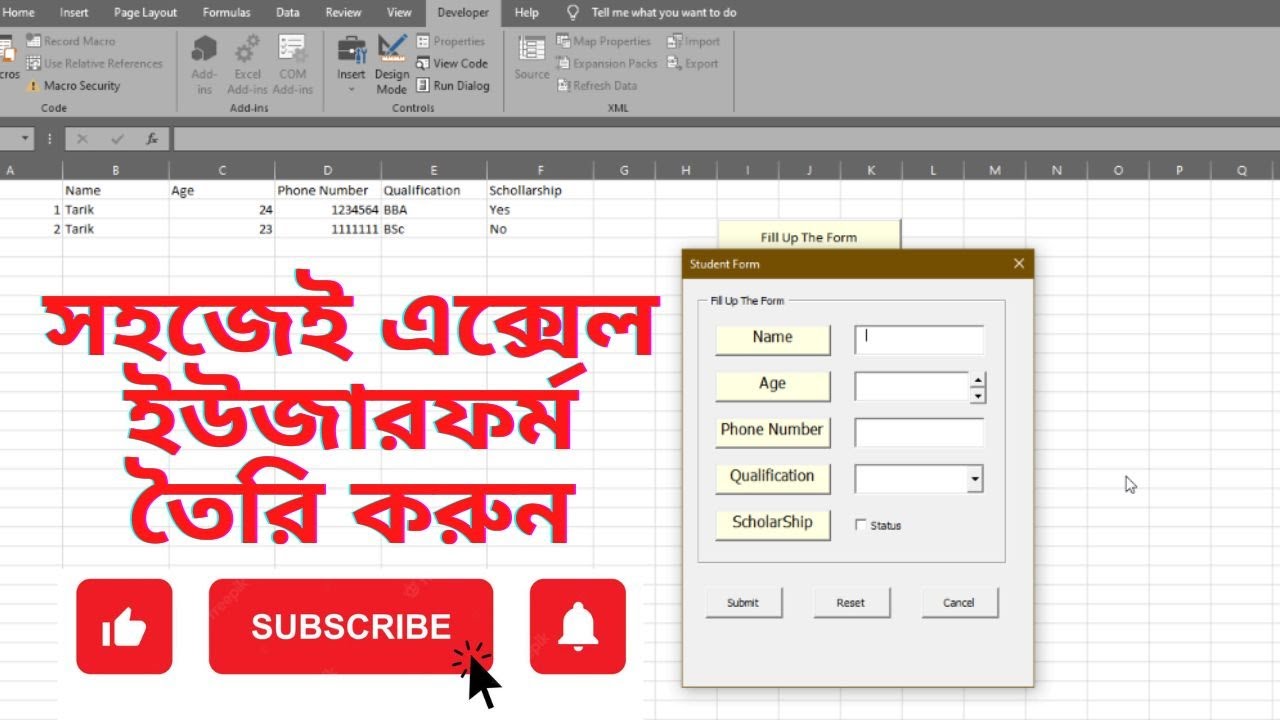Screen dimensions: 1280x720
Task: Click the thumbs-up like icon
Action: (x=124, y=627)
